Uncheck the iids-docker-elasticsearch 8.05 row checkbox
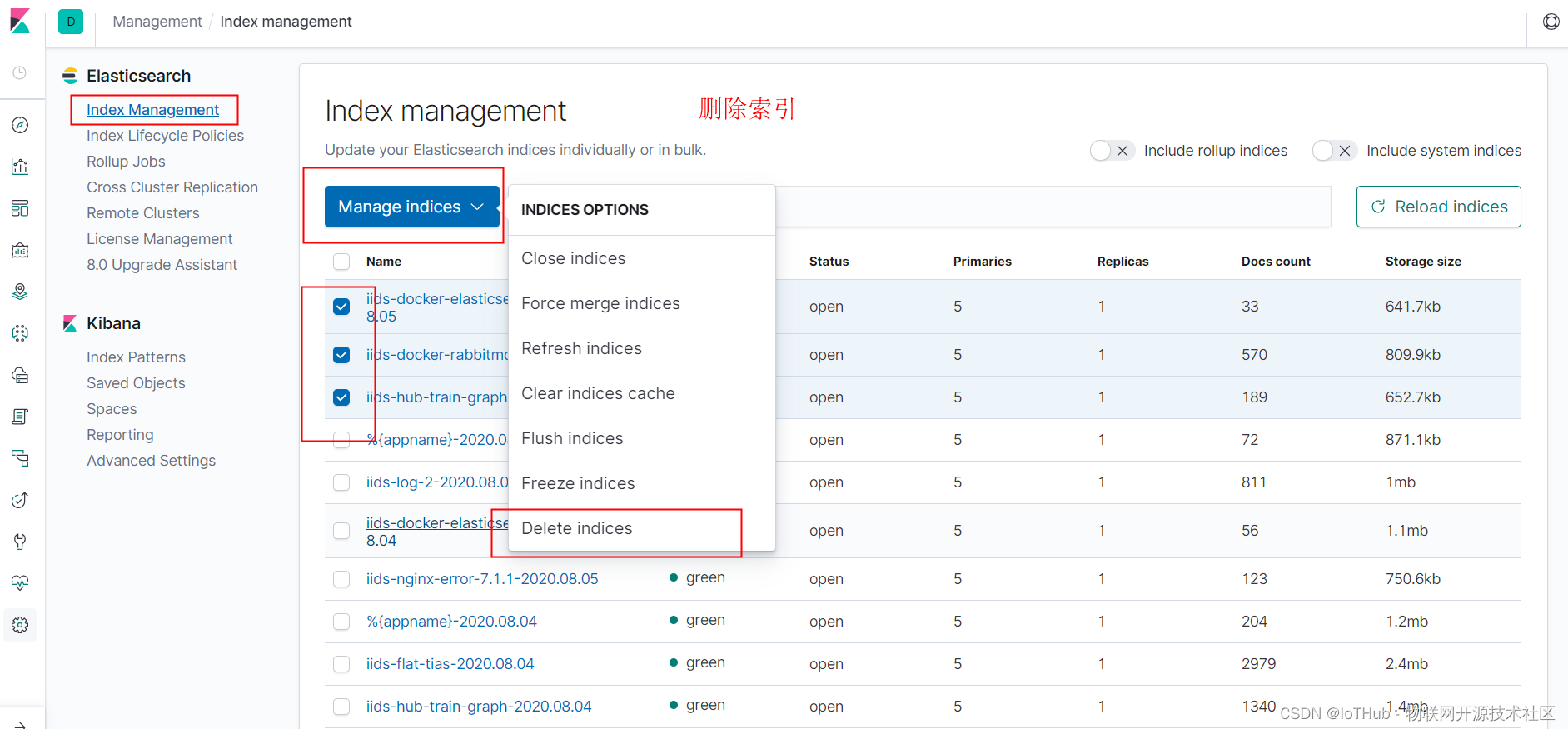This screenshot has width=1568, height=729. (x=341, y=307)
